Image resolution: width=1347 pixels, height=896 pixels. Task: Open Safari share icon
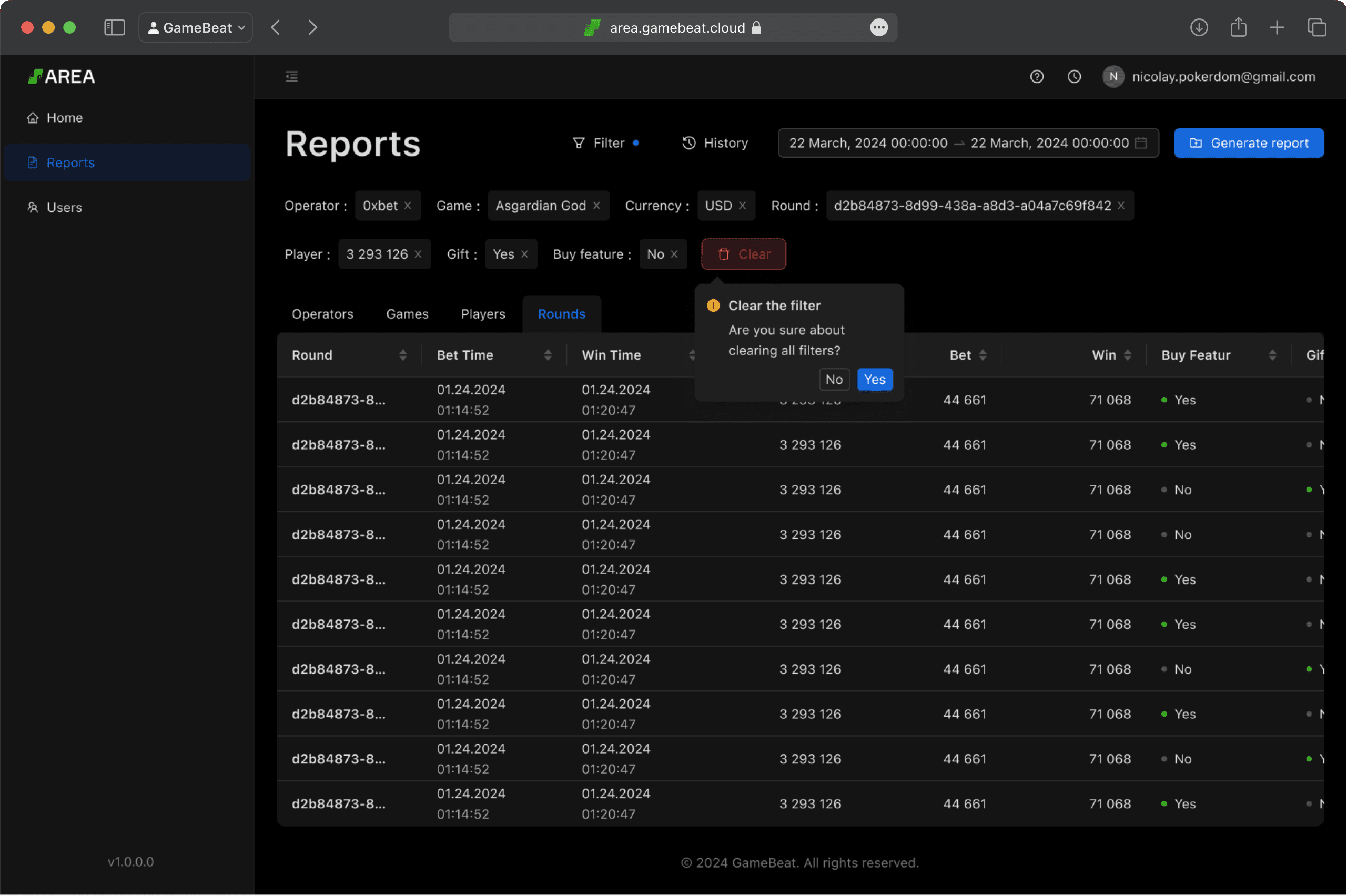point(1238,27)
